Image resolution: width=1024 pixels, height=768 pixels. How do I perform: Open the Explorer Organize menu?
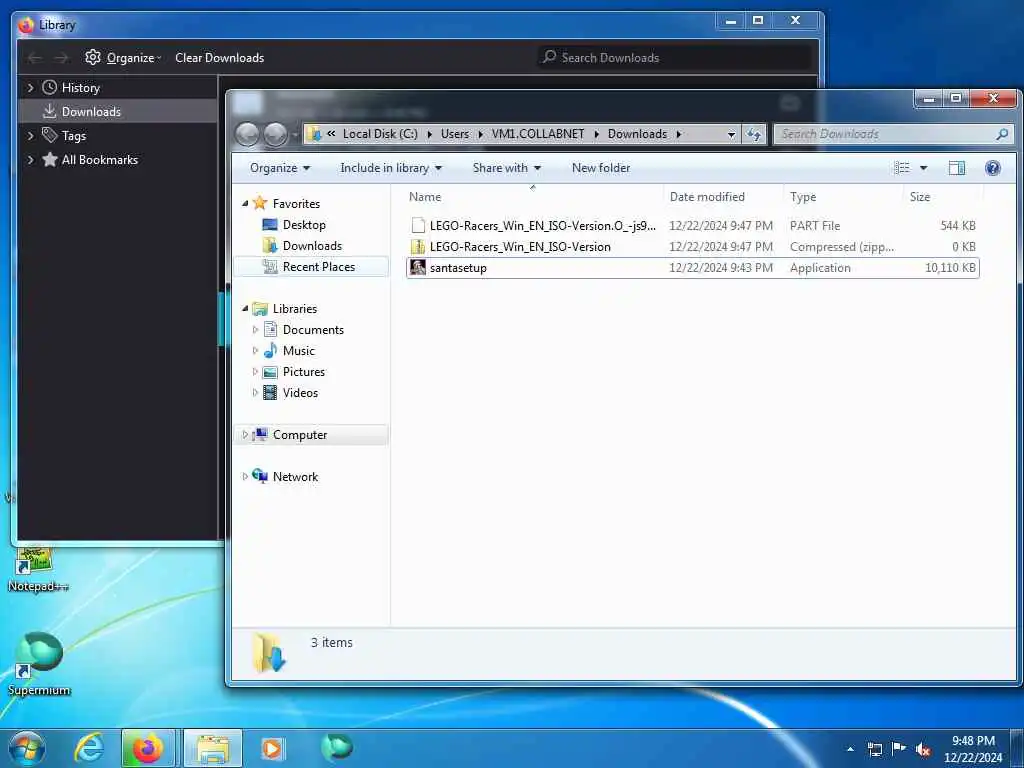point(280,168)
